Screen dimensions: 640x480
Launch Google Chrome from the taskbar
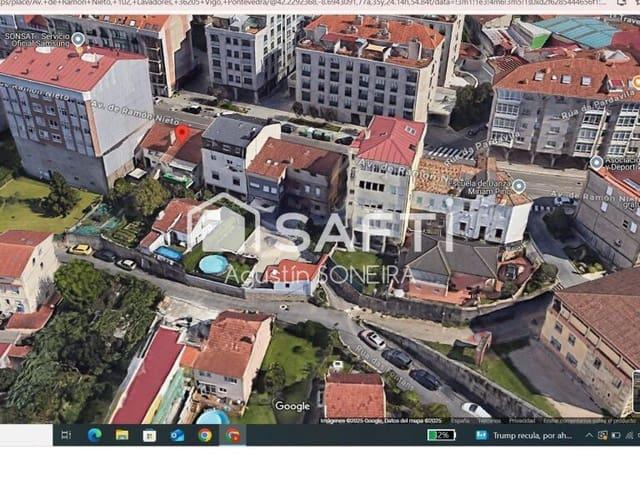pos(205,435)
